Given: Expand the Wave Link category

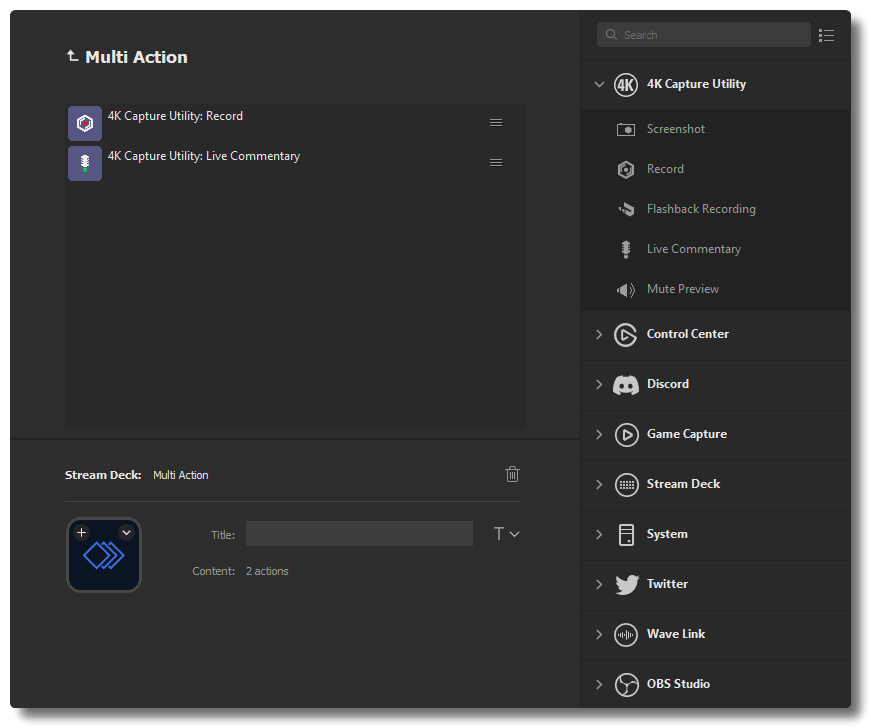Looking at the screenshot, I should tap(599, 634).
